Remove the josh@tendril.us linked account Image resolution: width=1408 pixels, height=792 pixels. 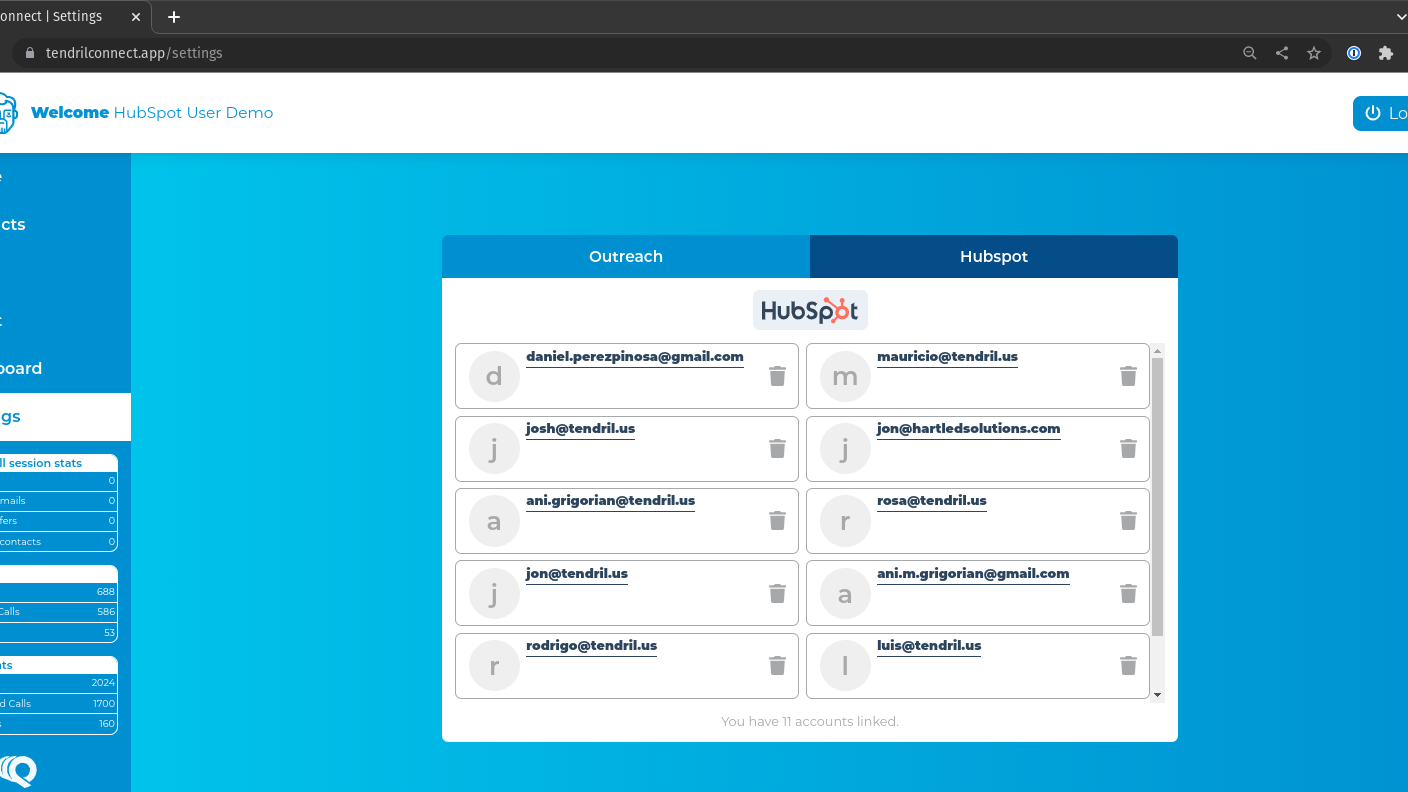click(777, 448)
